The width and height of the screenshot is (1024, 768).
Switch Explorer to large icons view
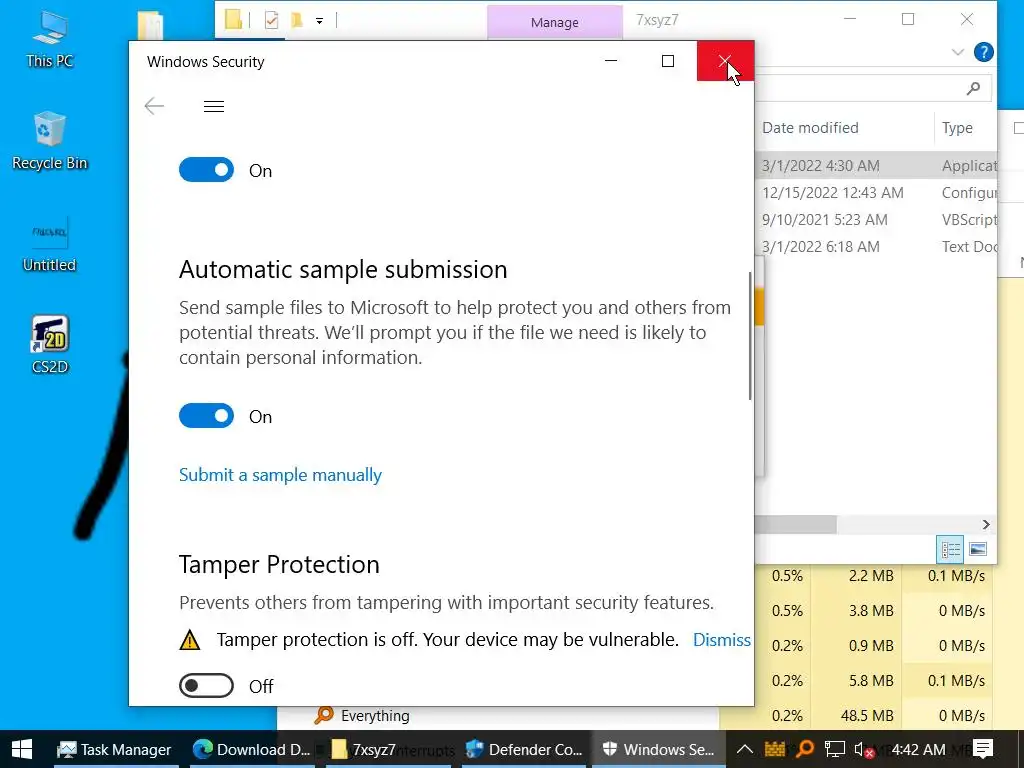[x=978, y=549]
